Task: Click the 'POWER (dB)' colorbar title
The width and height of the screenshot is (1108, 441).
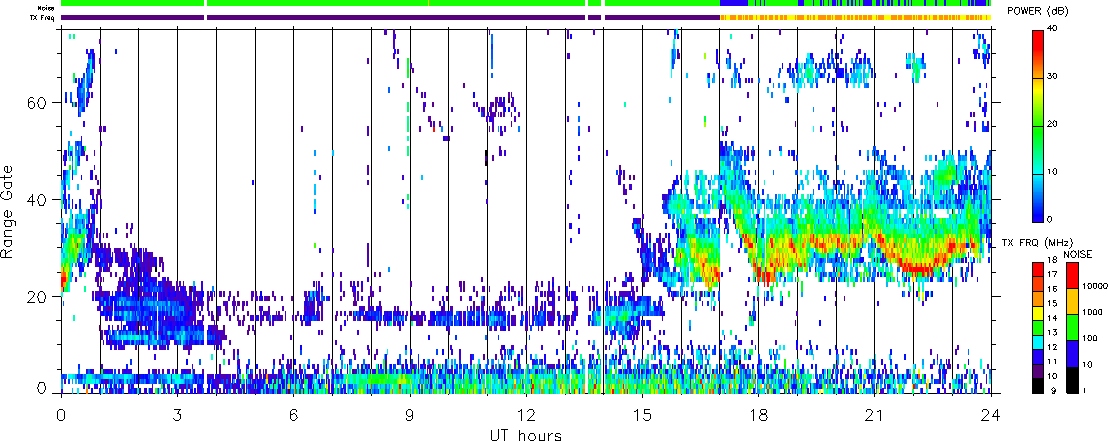Action: tap(1039, 11)
